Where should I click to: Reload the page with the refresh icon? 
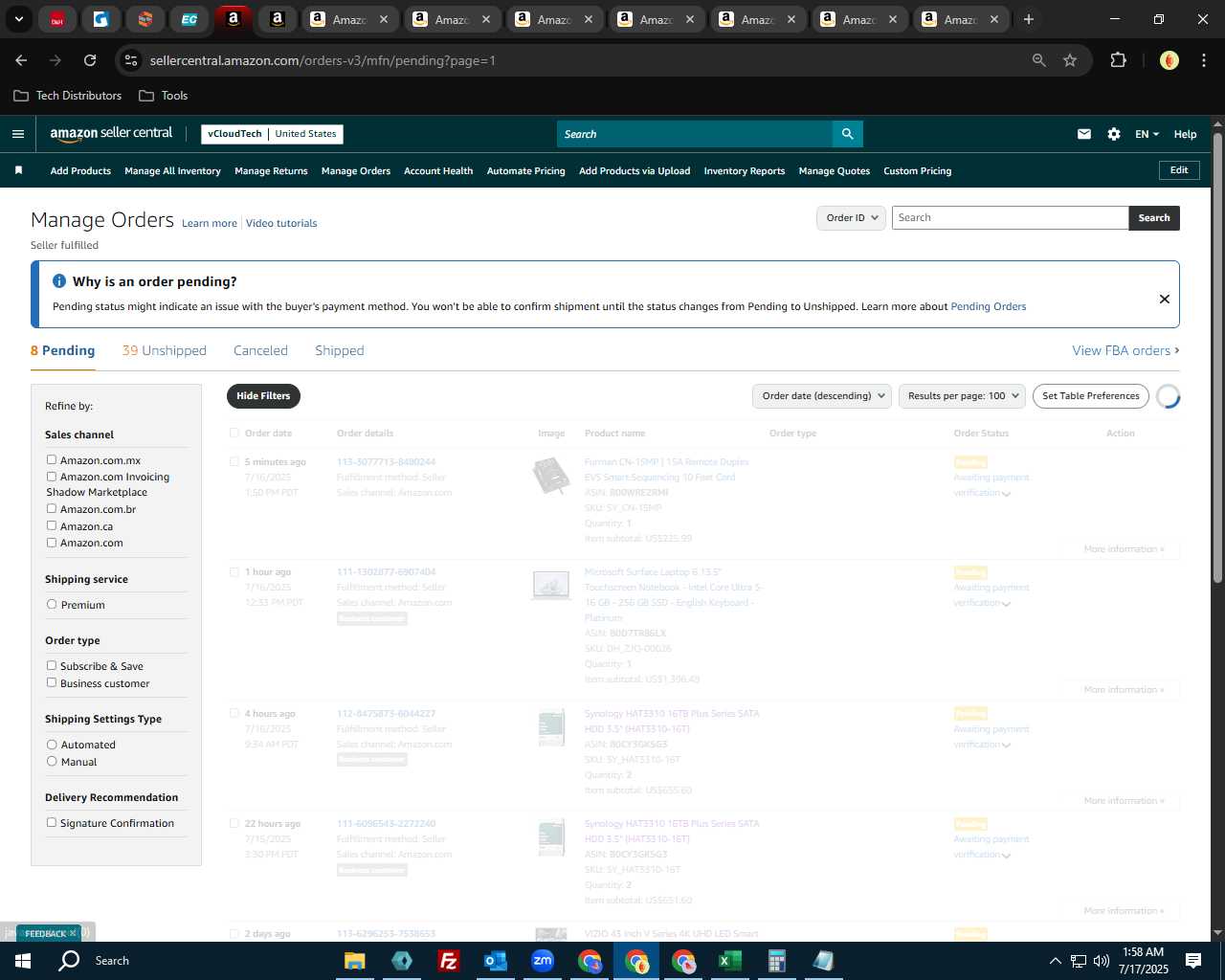pos(90,60)
